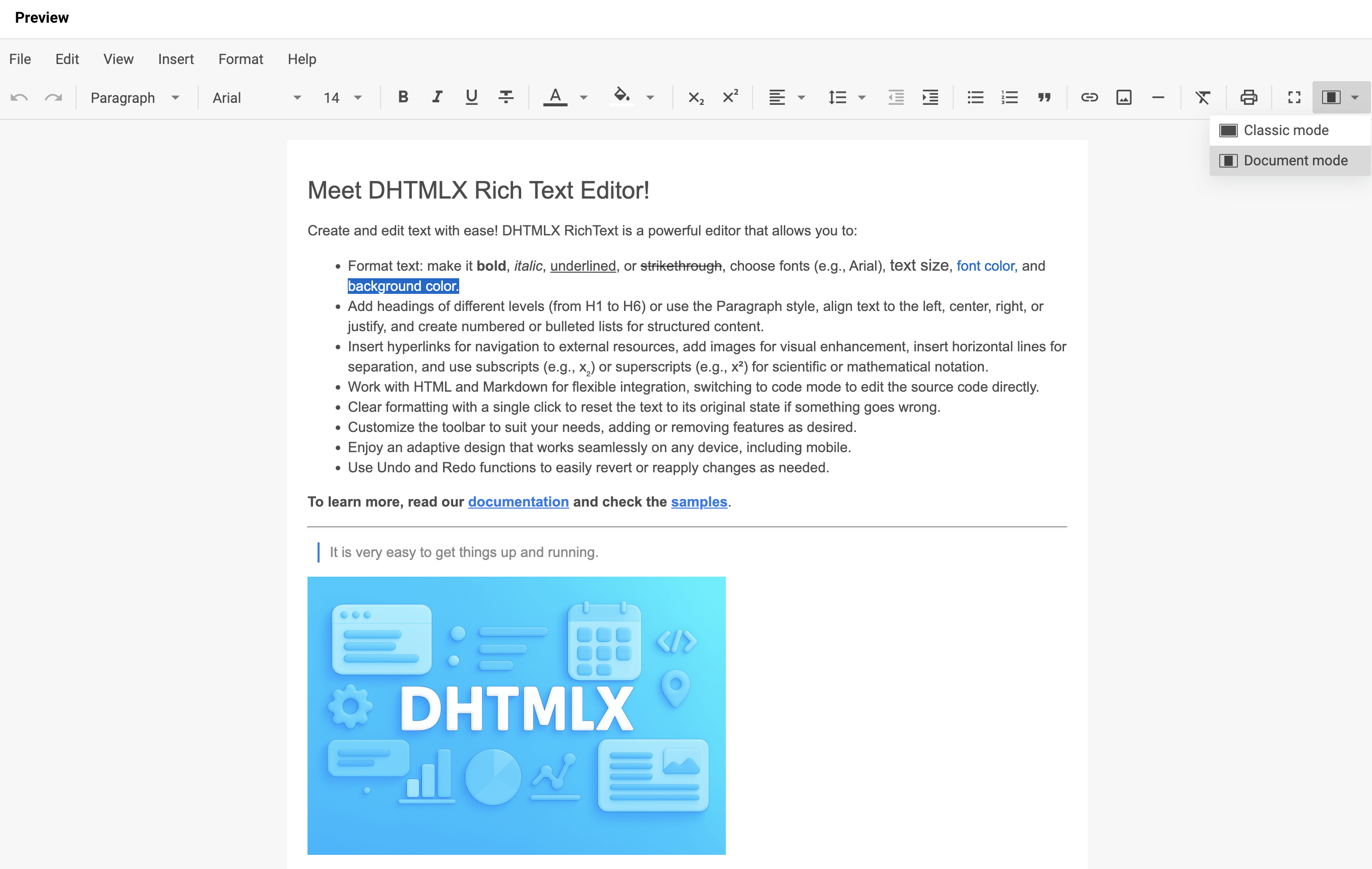Click the quote 'It is very easy to get things up and running.'
Viewport: 1372px width, 869px height.
point(464,552)
